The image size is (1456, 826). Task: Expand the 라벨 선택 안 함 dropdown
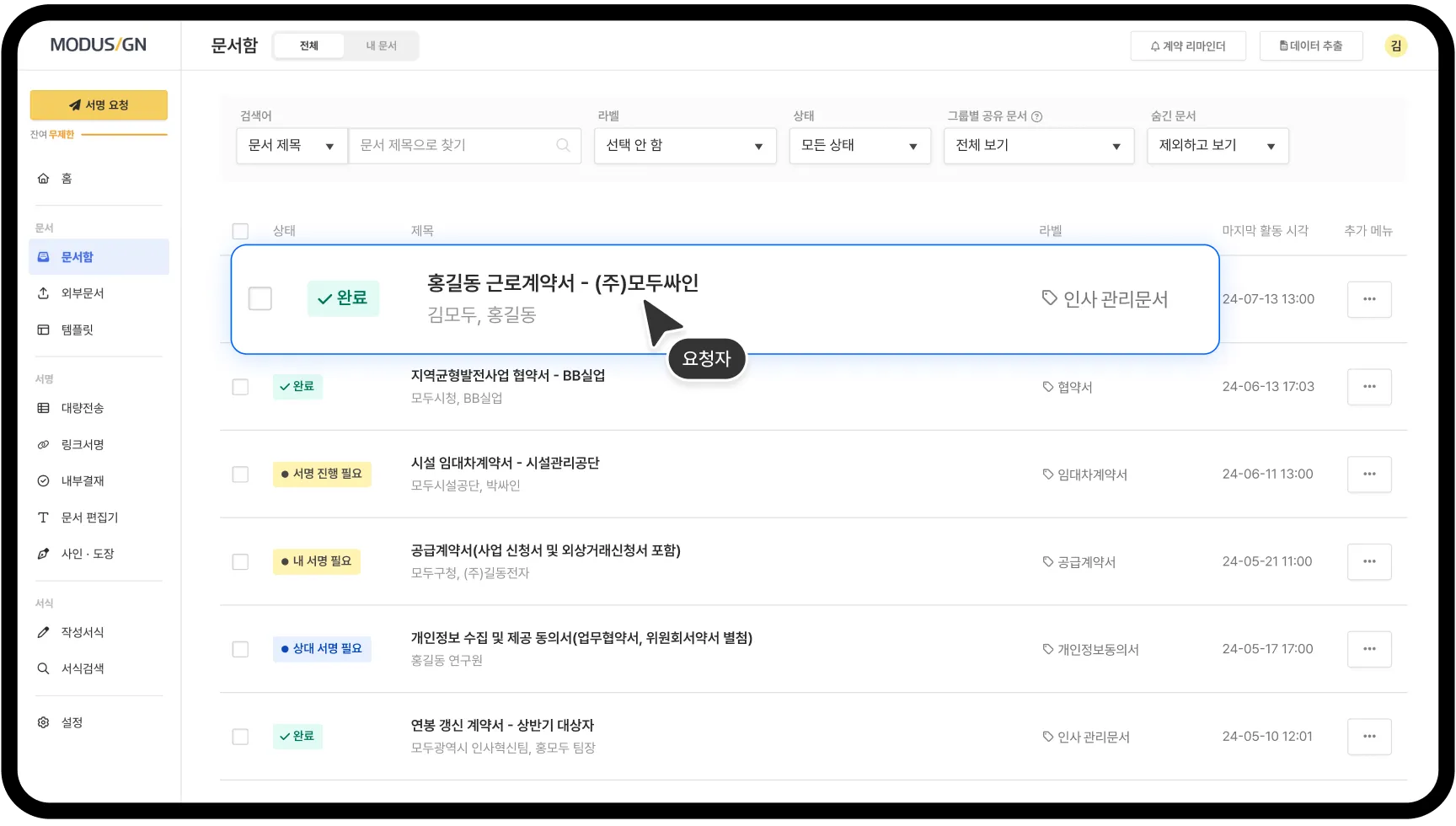click(685, 145)
